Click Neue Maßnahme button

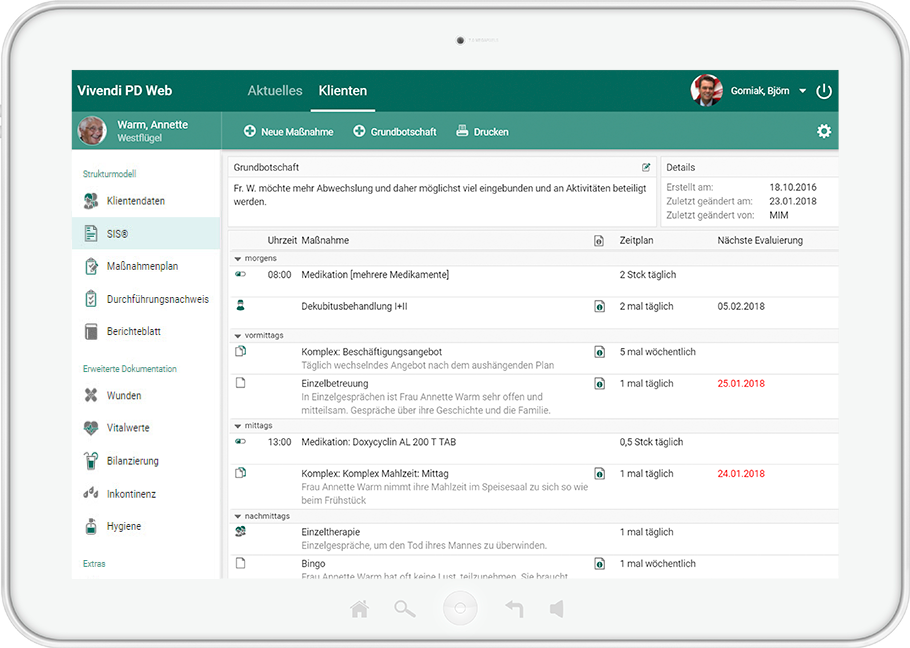coord(288,132)
